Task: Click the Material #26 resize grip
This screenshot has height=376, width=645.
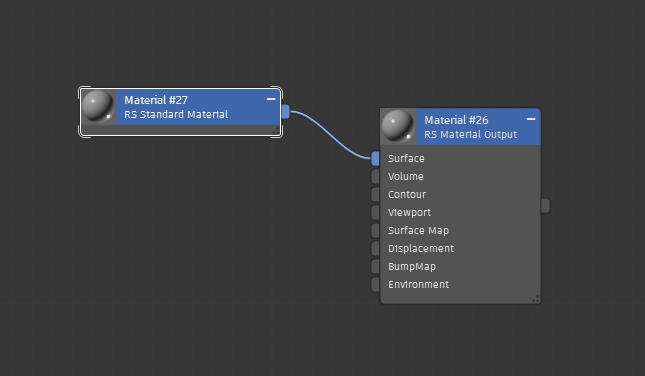Action: pyautogui.click(x=536, y=299)
